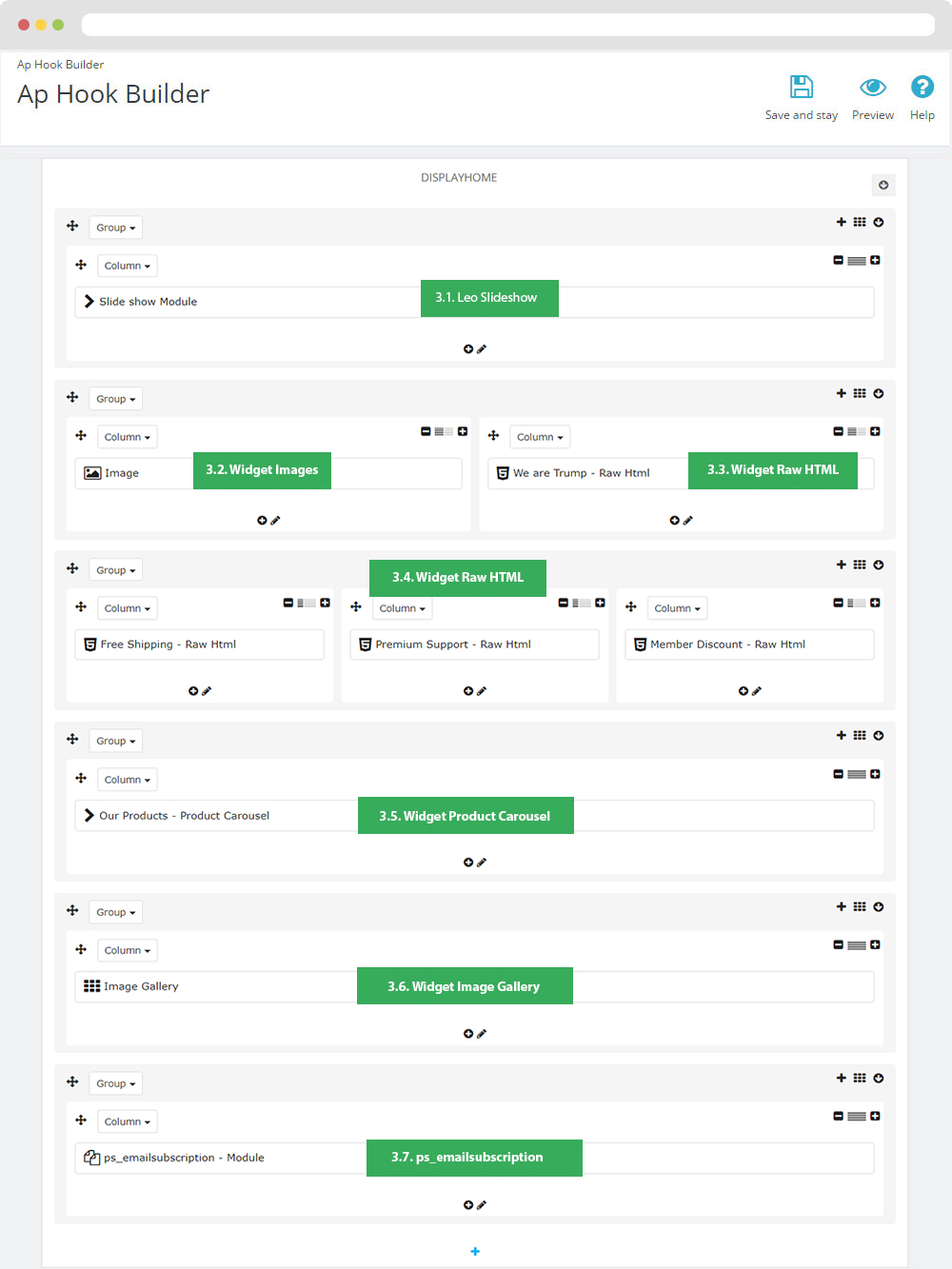Click plus icon in the first Group header
The height and width of the screenshot is (1269, 952).
pos(842,222)
